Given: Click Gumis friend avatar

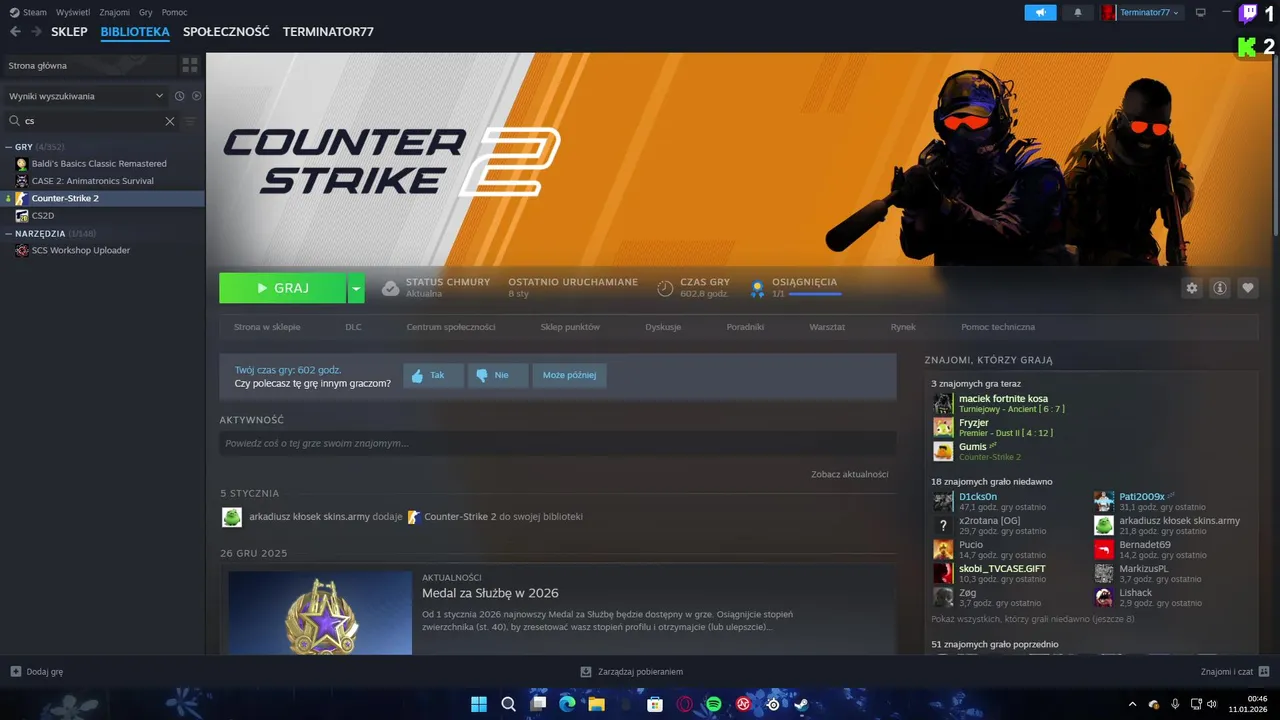Looking at the screenshot, I should click(x=943, y=451).
